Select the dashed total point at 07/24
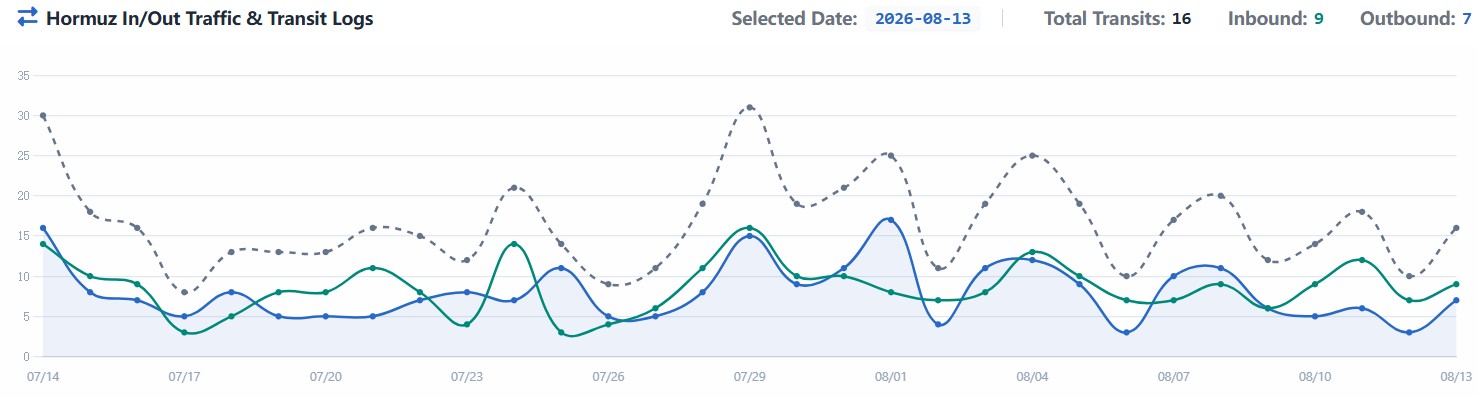The width and height of the screenshot is (1478, 397). 514,187
